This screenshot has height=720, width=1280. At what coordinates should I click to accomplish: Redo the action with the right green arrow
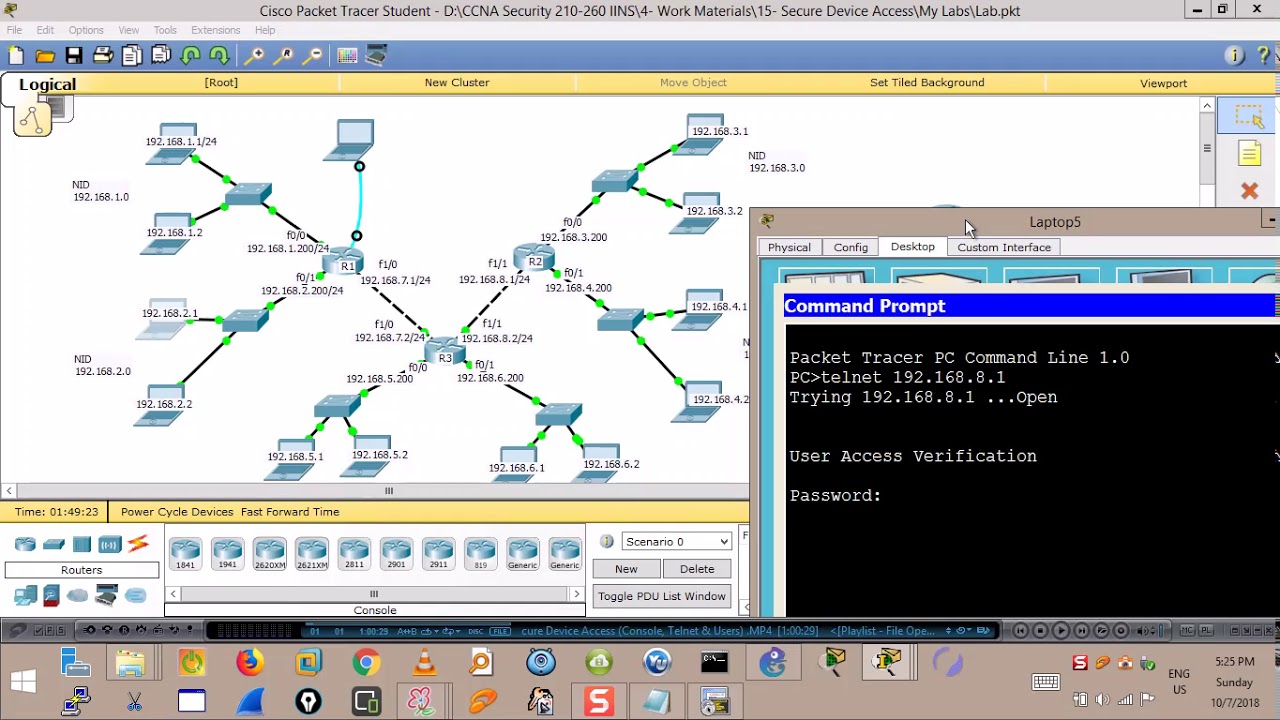(219, 56)
